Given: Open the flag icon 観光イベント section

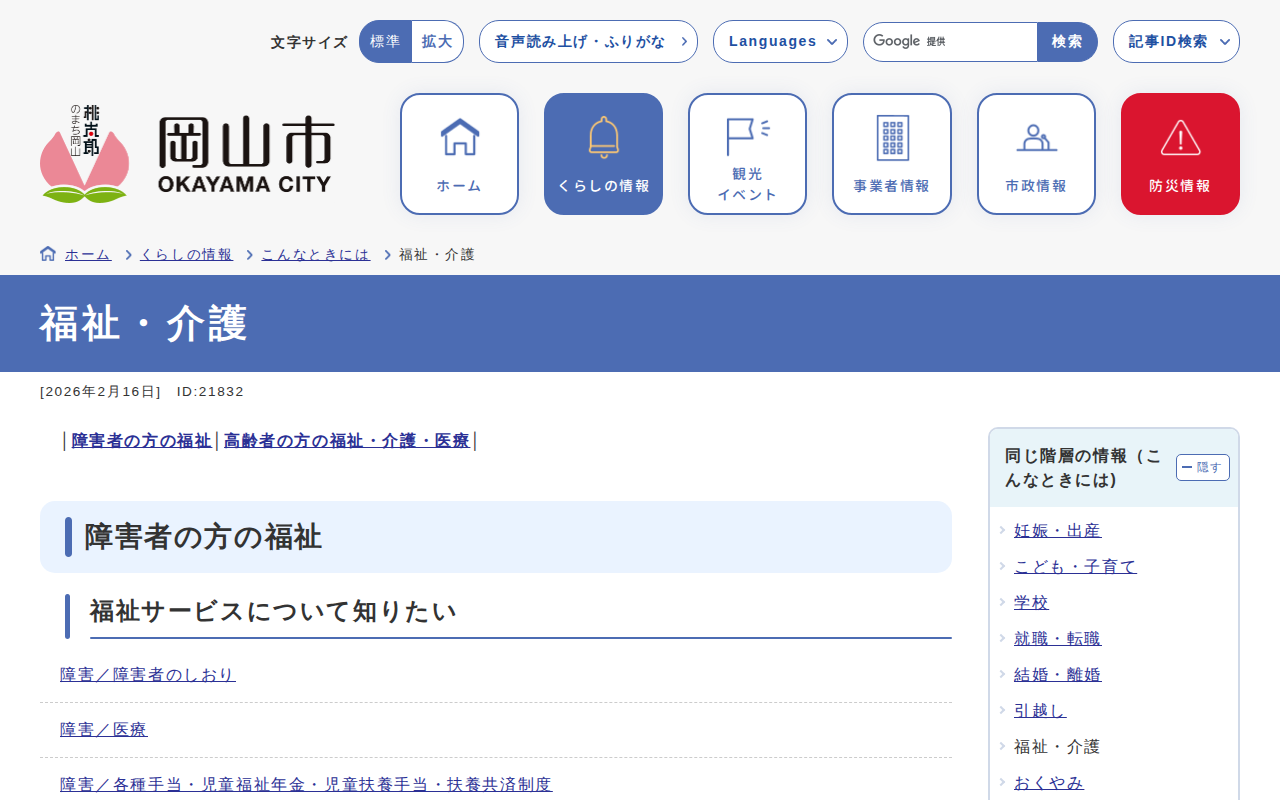Looking at the screenshot, I should coord(747,154).
